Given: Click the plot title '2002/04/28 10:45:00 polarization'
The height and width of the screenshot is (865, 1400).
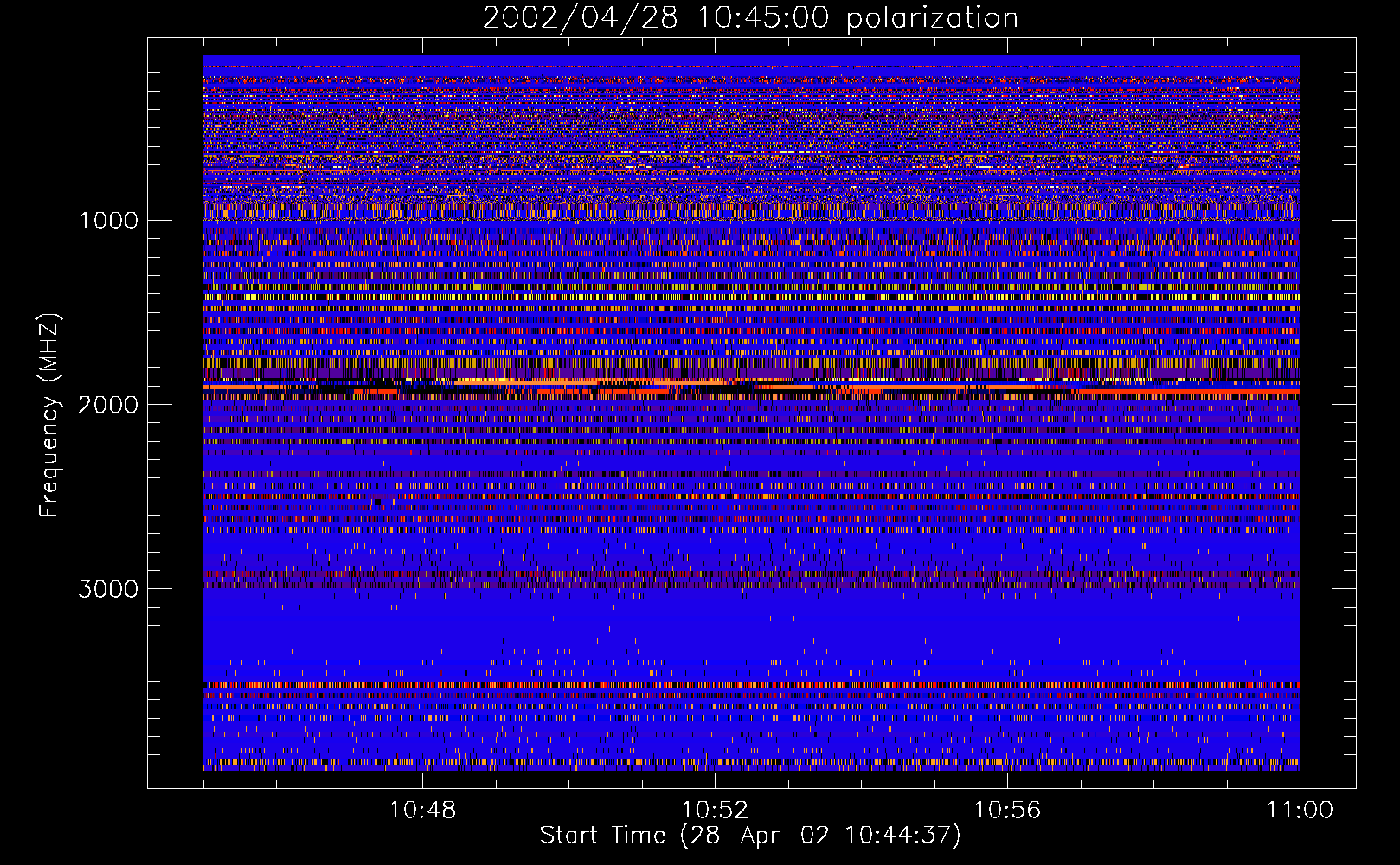Looking at the screenshot, I should [x=750, y=18].
